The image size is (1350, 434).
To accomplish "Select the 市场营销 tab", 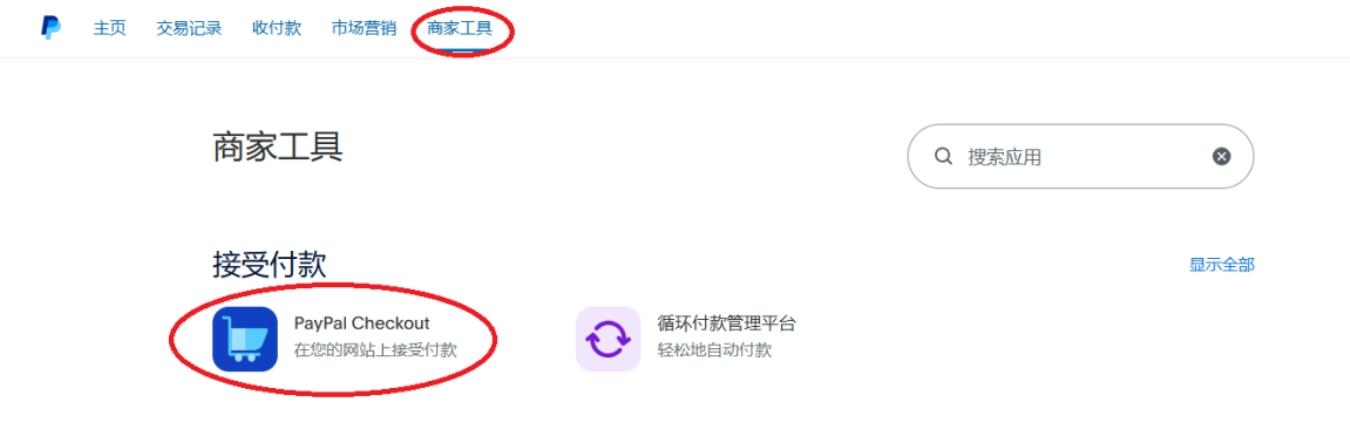I will coord(364,28).
